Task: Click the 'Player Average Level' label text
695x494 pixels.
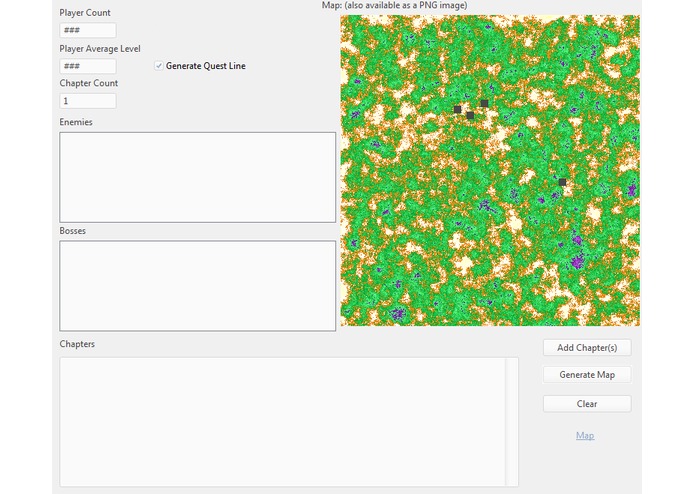Action: 100,49
